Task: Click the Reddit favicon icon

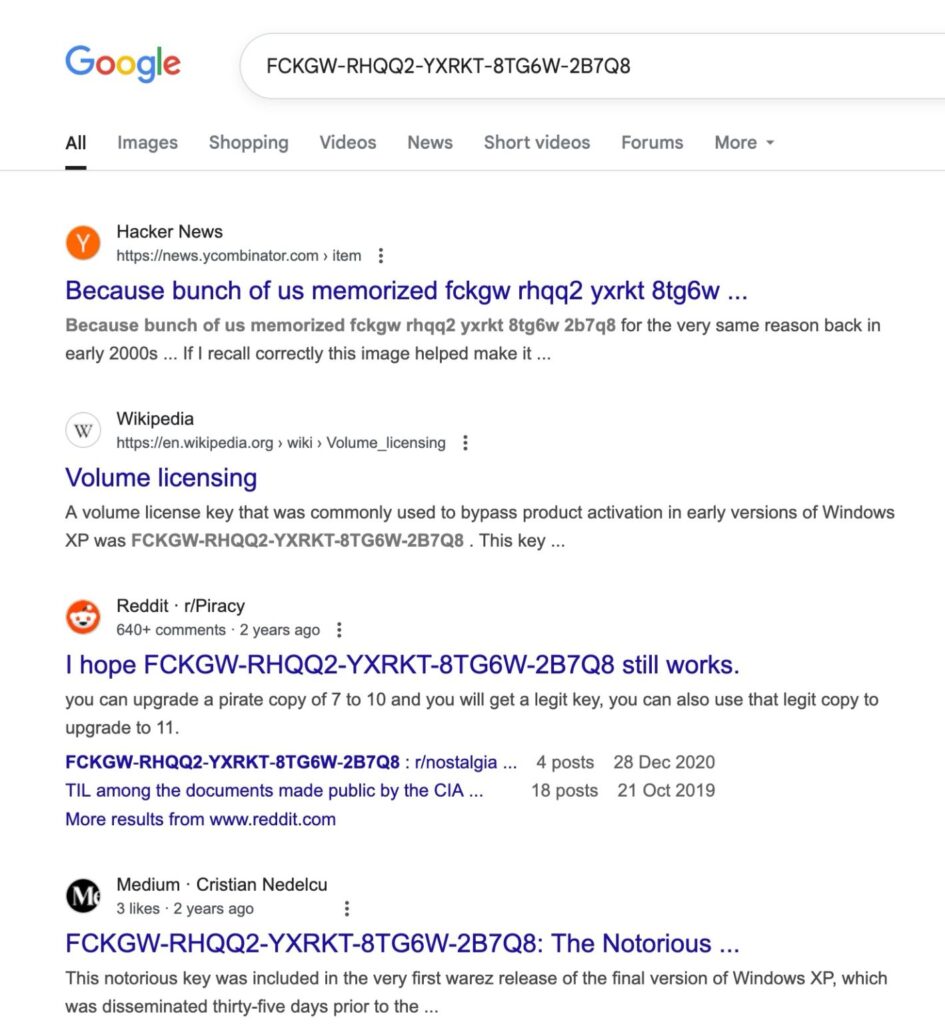Action: [83, 617]
